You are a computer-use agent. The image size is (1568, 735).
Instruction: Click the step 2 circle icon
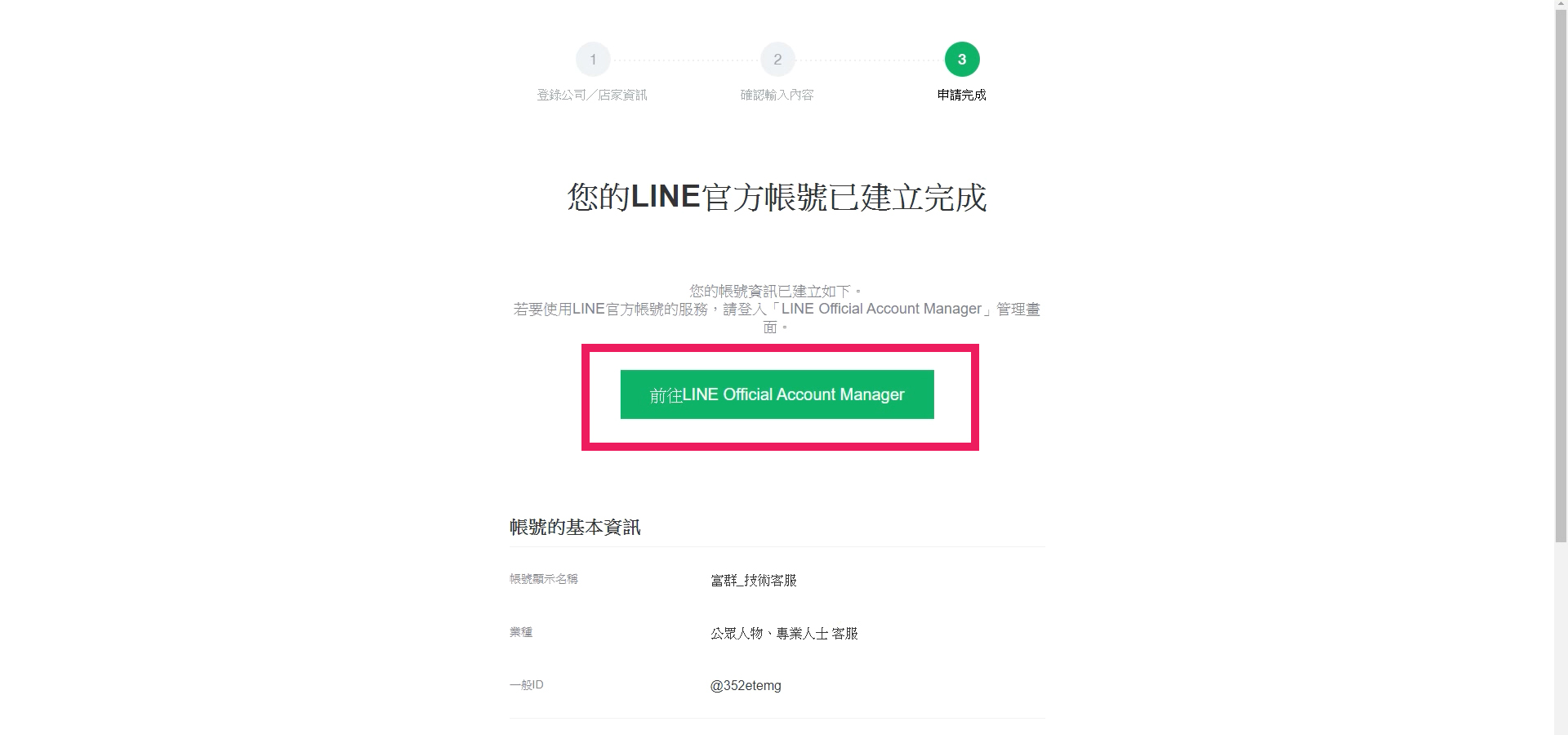tap(777, 59)
